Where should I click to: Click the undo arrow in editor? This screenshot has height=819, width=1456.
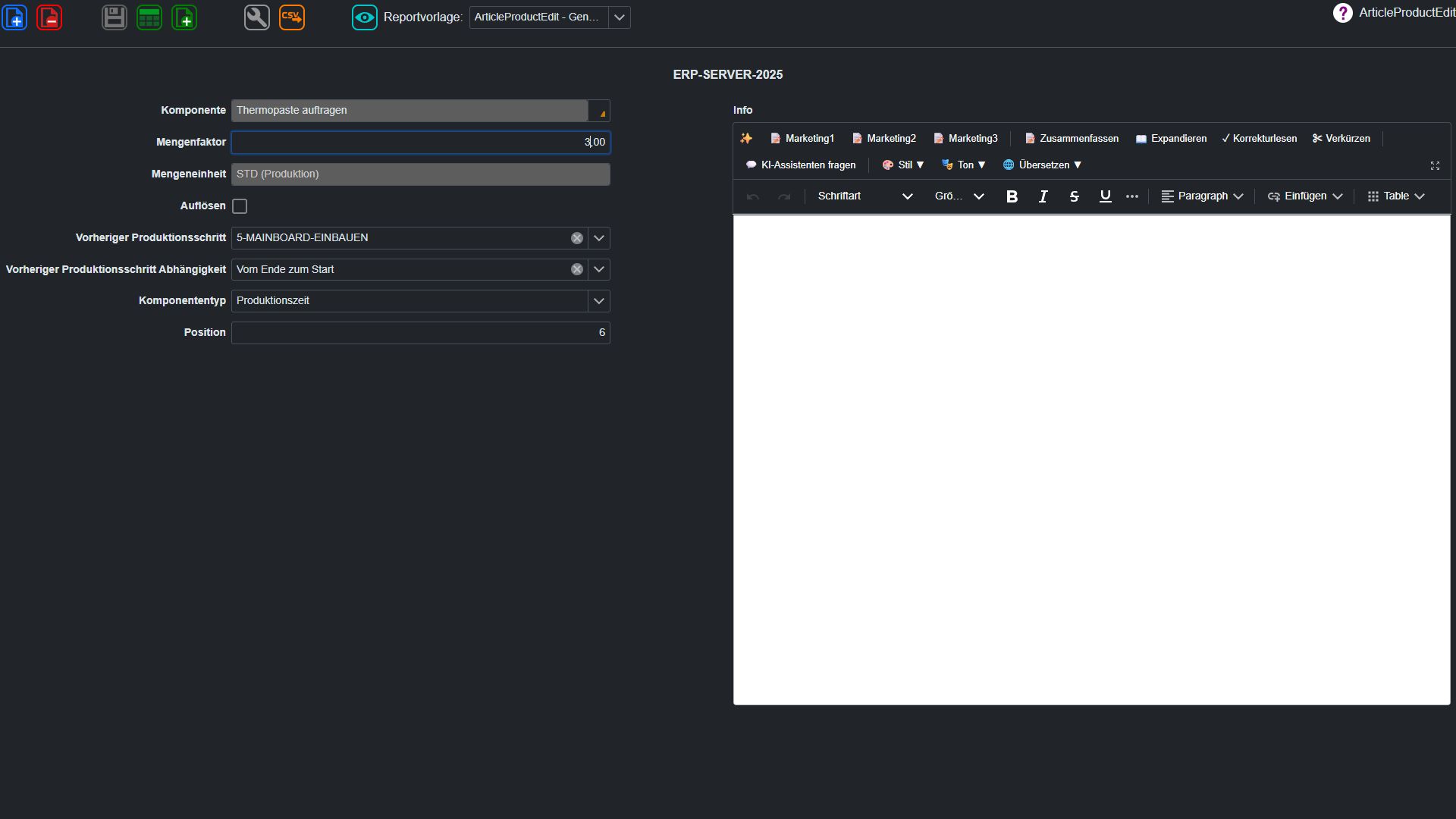click(x=753, y=196)
